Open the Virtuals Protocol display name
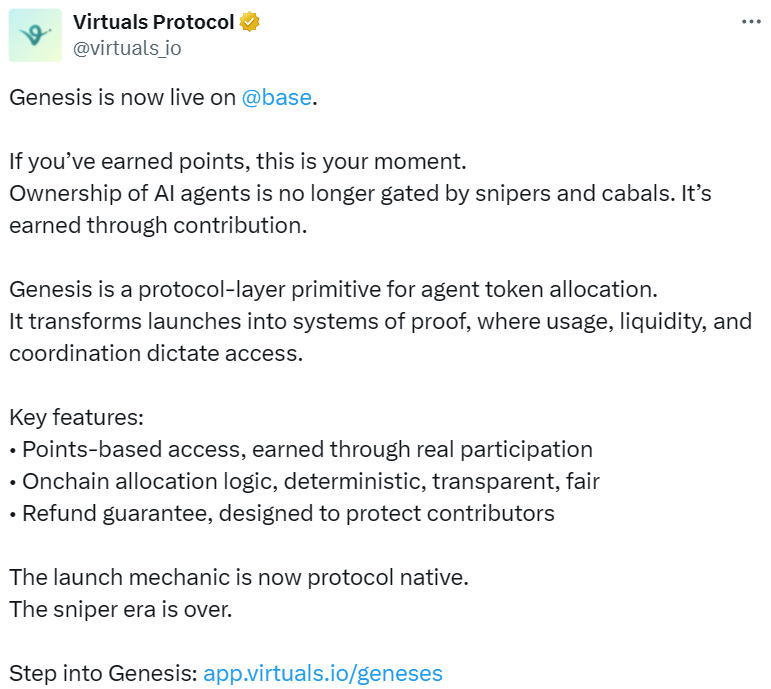This screenshot has width=771, height=689. (153, 22)
